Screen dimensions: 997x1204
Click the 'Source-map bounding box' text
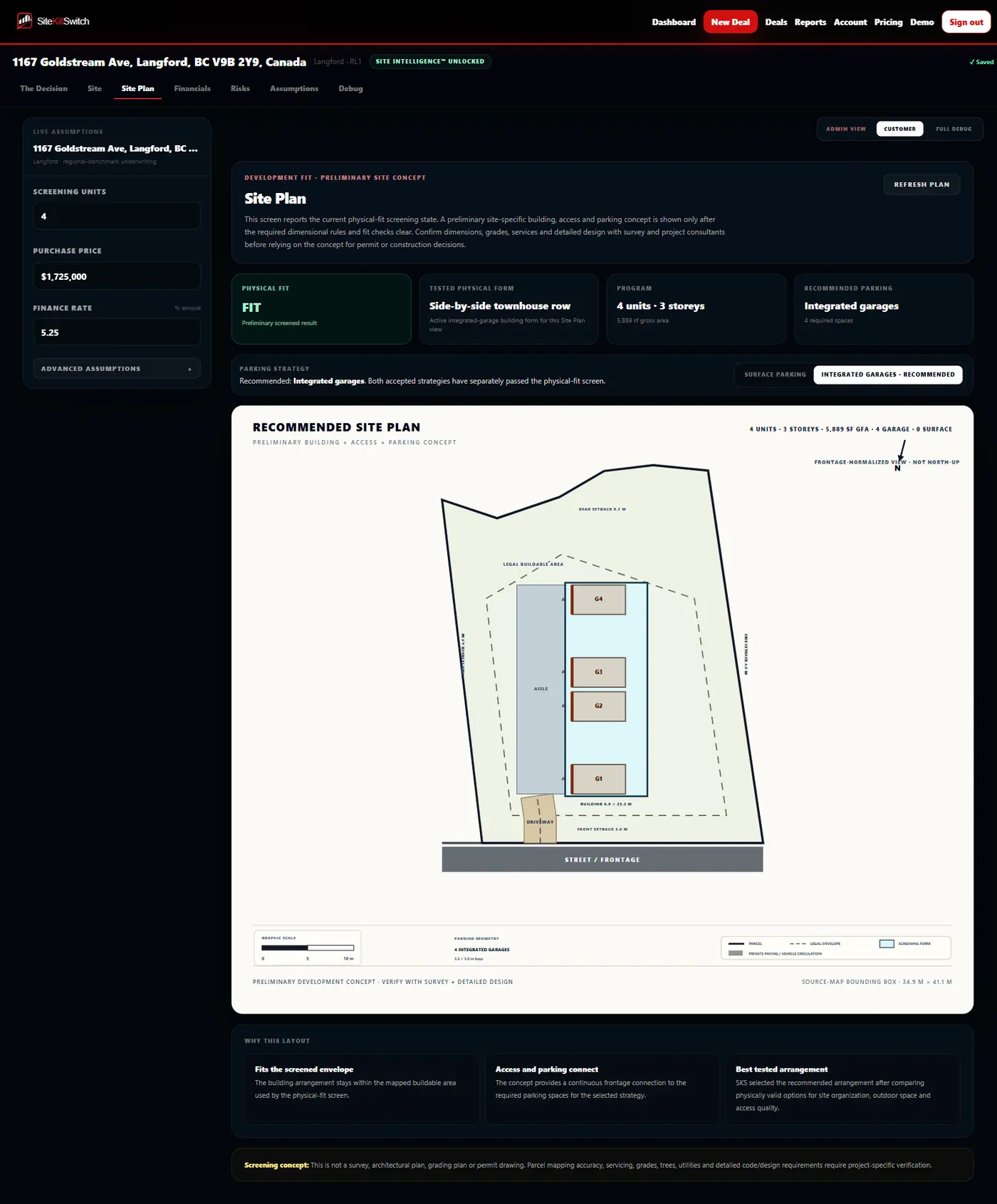[877, 982]
